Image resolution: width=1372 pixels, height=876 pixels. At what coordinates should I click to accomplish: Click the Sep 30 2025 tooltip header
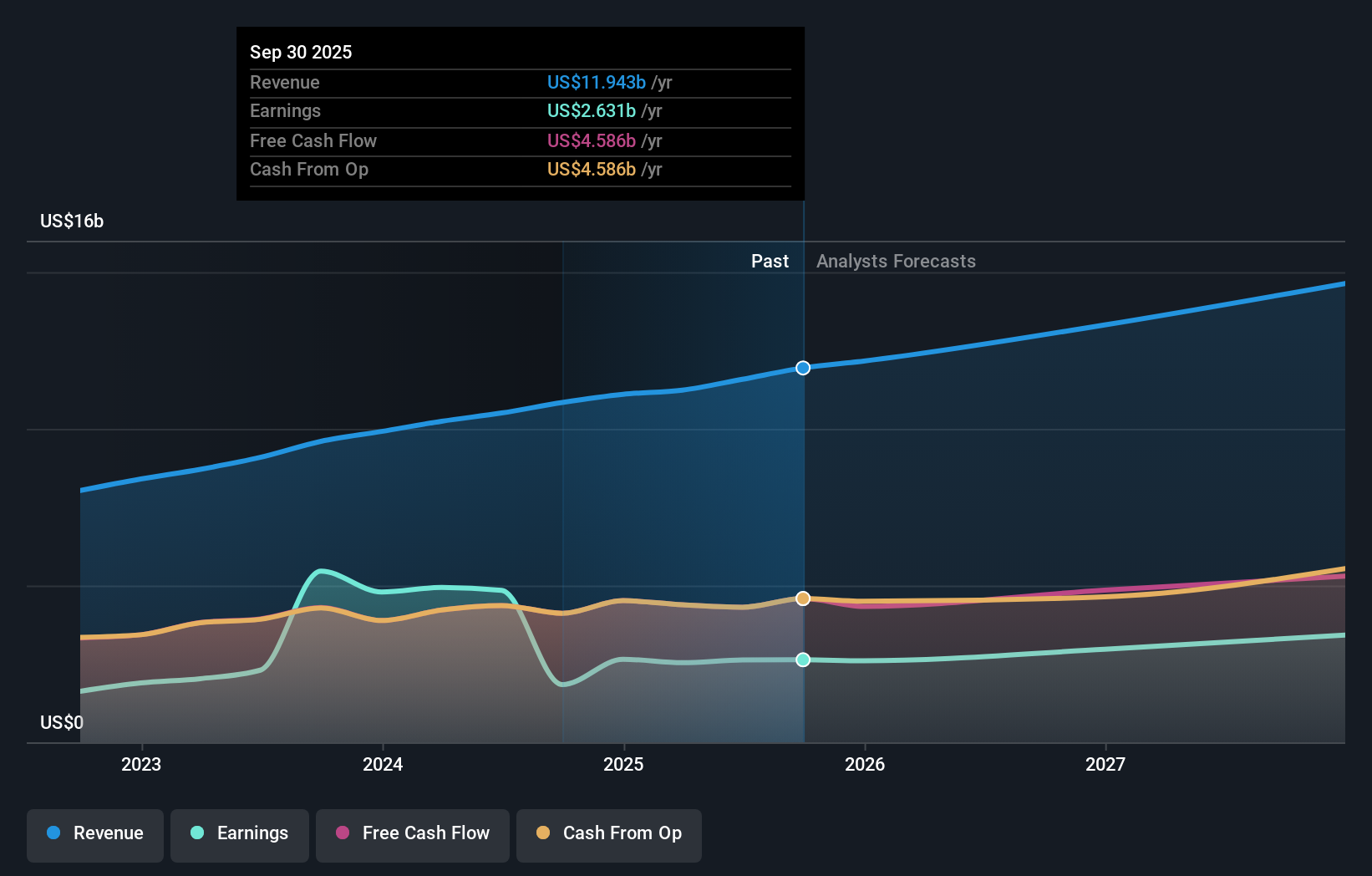click(x=301, y=52)
